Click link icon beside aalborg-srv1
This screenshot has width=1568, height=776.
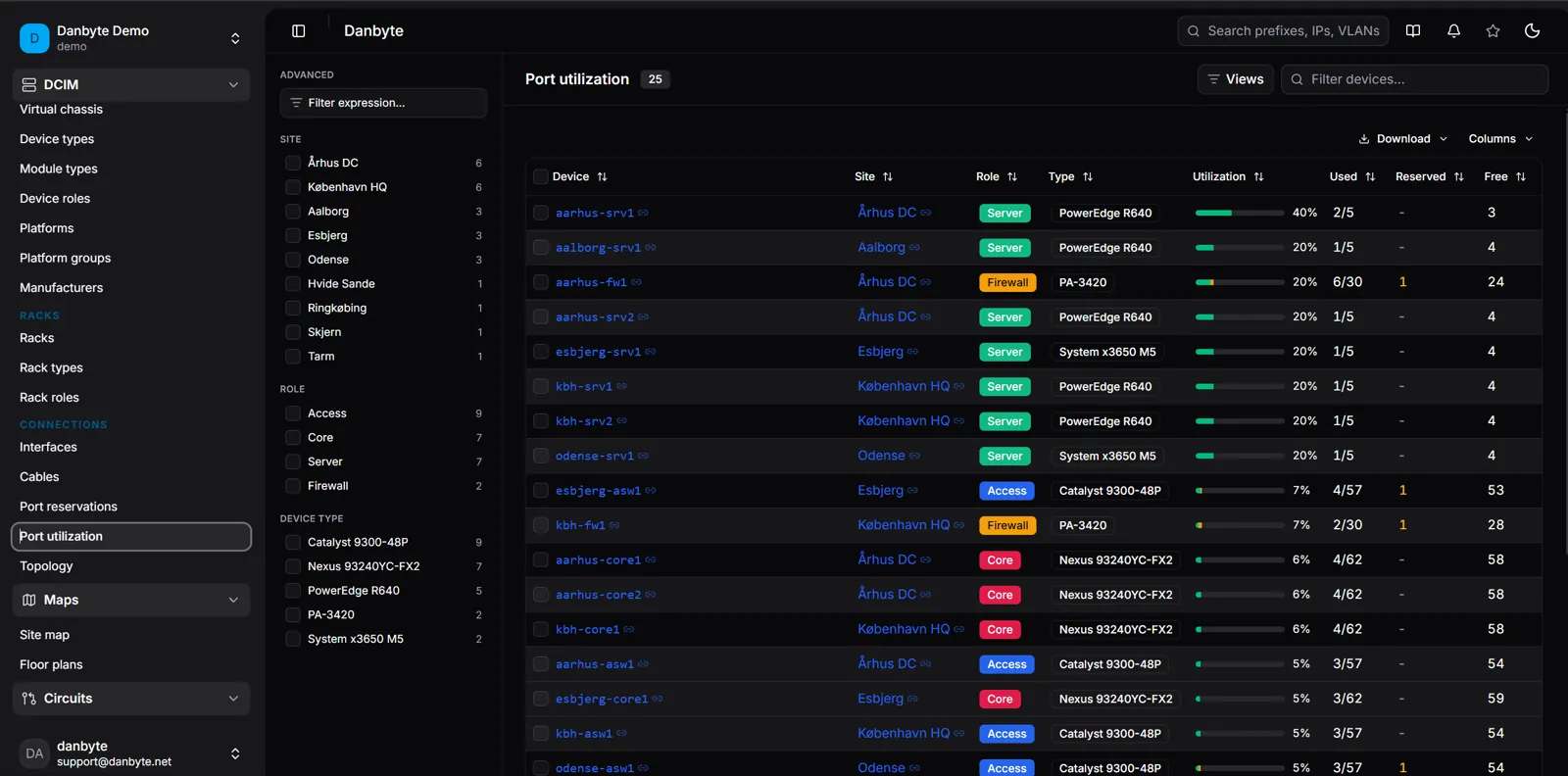pyautogui.click(x=651, y=248)
